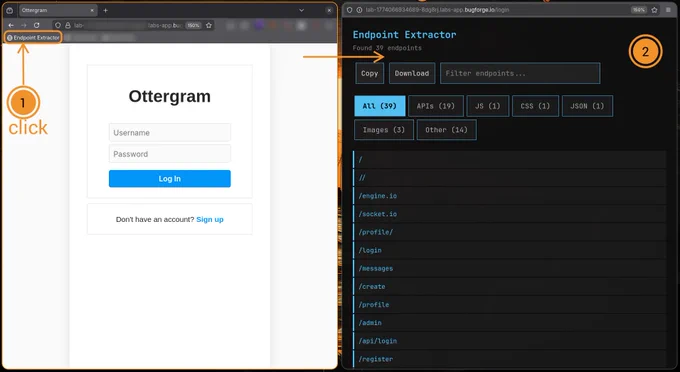This screenshot has width=680, height=372.
Task: Click the zoom level badge in left browser
Action: tap(193, 25)
